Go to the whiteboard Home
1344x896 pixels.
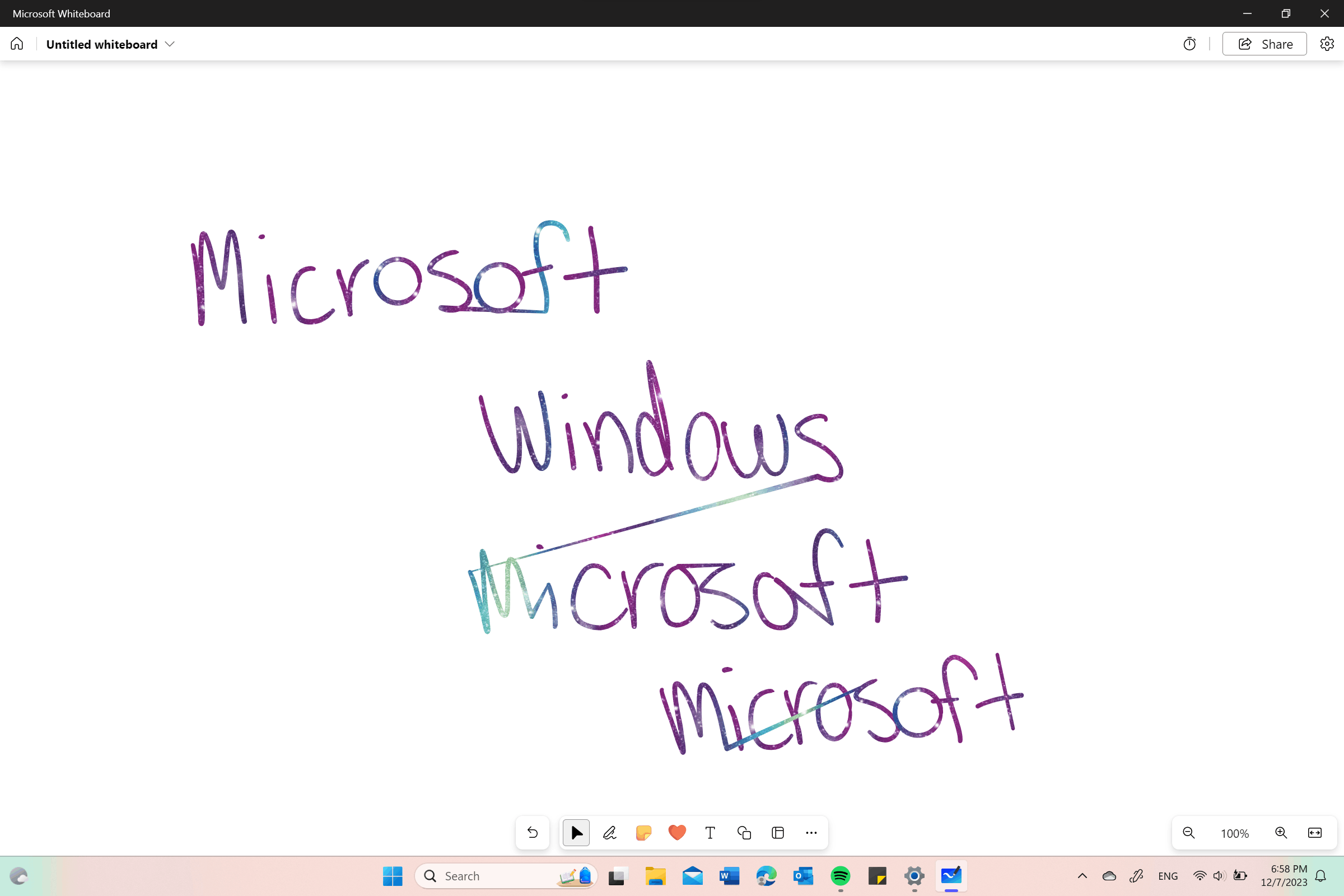[x=17, y=44]
